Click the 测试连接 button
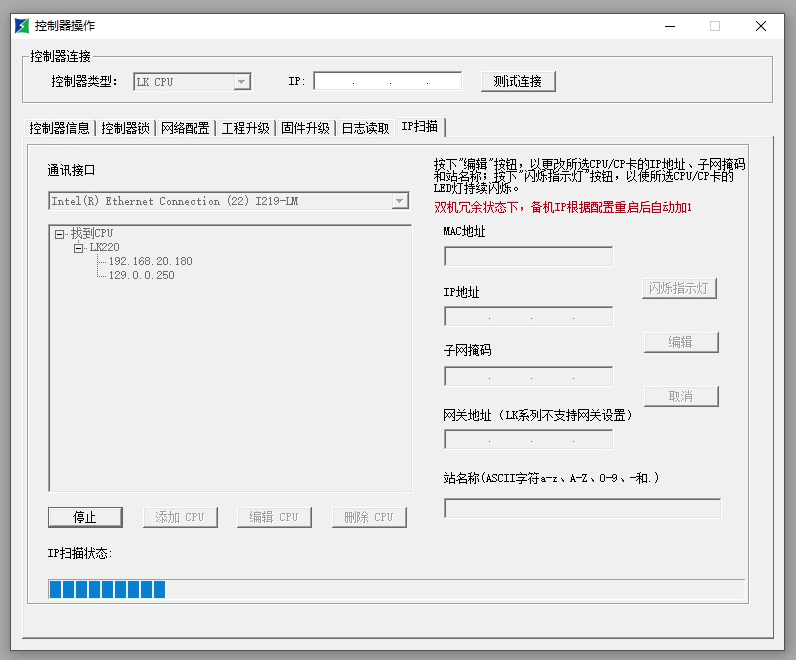796x660 pixels. [518, 81]
